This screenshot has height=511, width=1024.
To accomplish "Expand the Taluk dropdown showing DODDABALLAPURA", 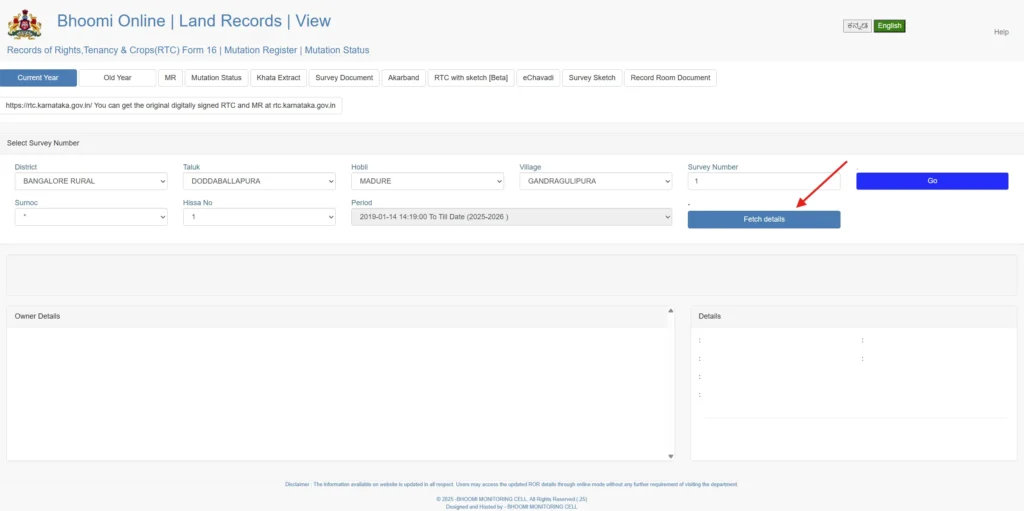I will (259, 182).
